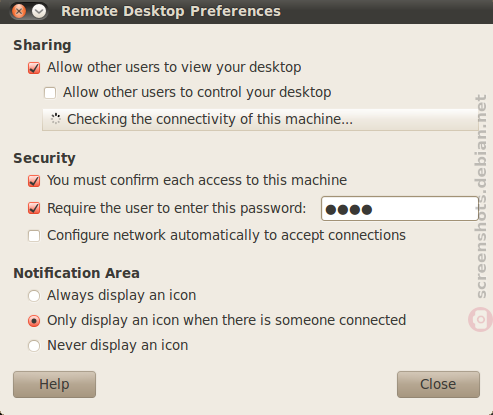Screen dimensions: 493x415
Task: Click the Sharing section heading
Action: coord(42,45)
